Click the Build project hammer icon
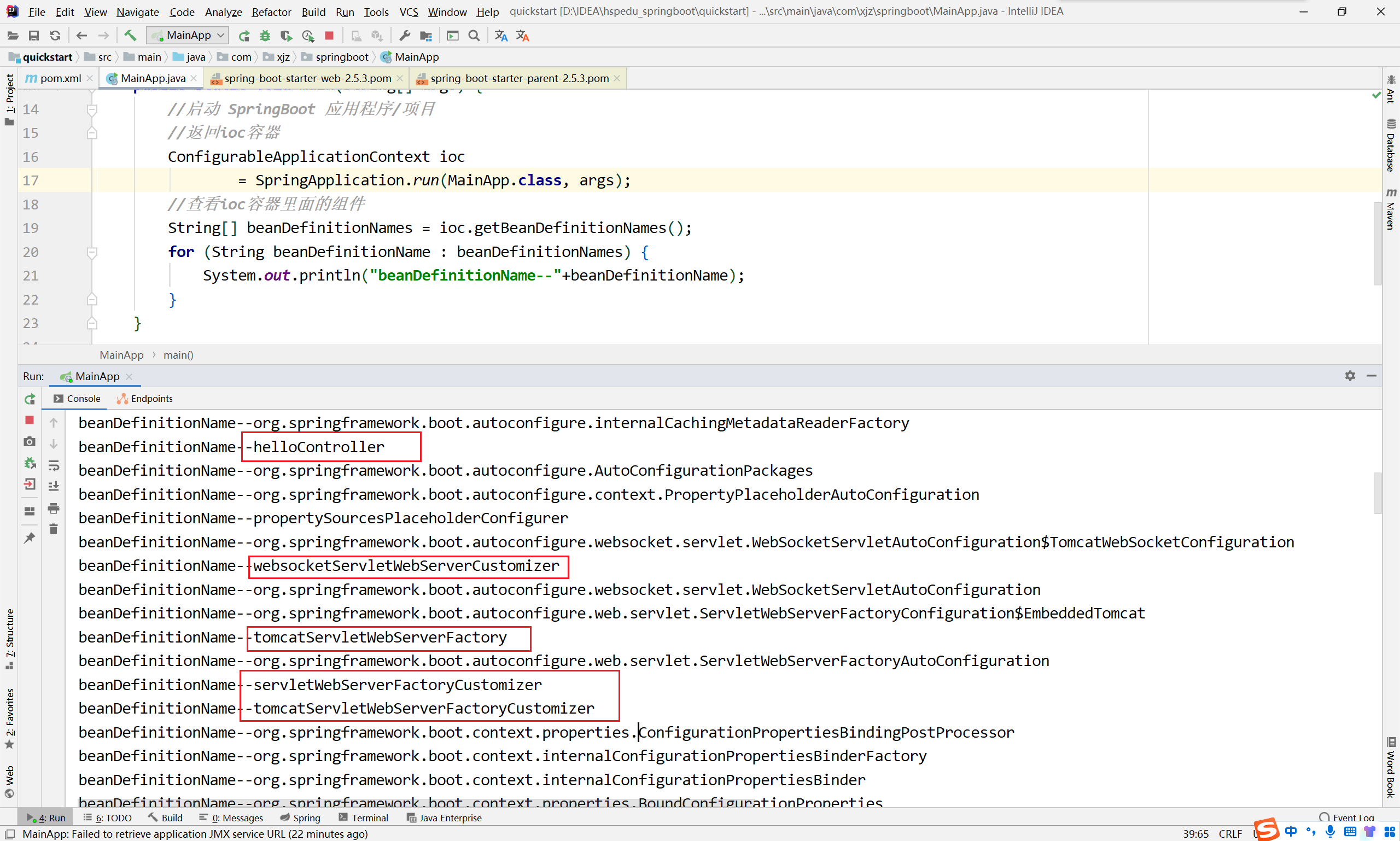This screenshot has width=1400, height=841. pyautogui.click(x=130, y=36)
